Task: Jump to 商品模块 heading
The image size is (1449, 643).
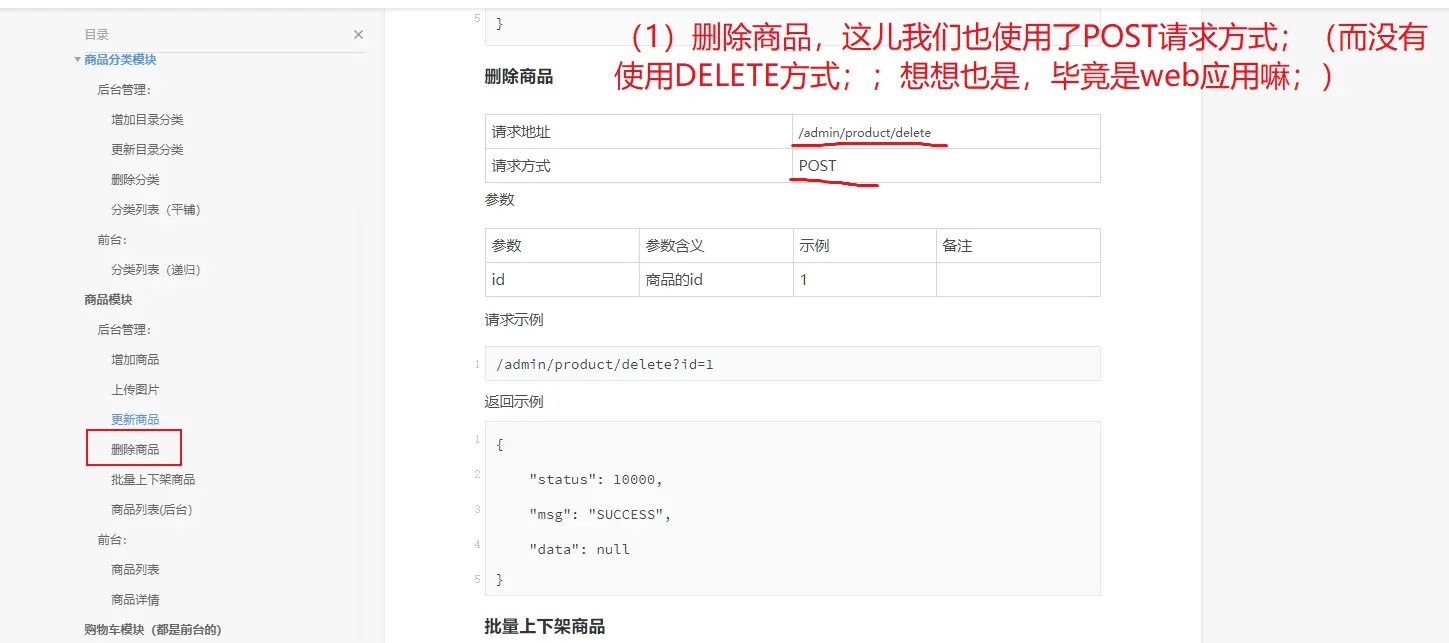Action: [108, 300]
